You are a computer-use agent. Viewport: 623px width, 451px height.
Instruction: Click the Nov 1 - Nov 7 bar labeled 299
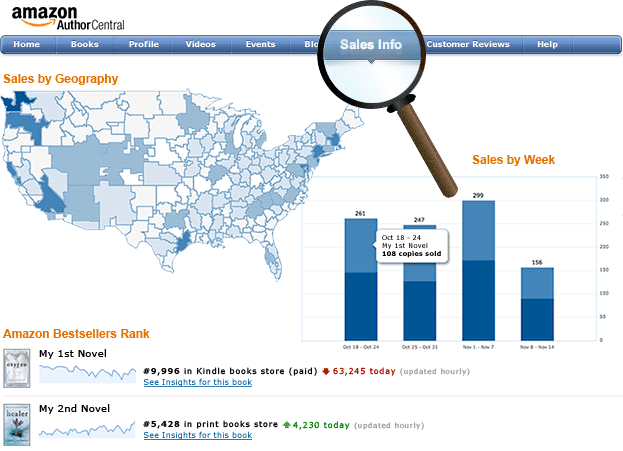(x=478, y=271)
